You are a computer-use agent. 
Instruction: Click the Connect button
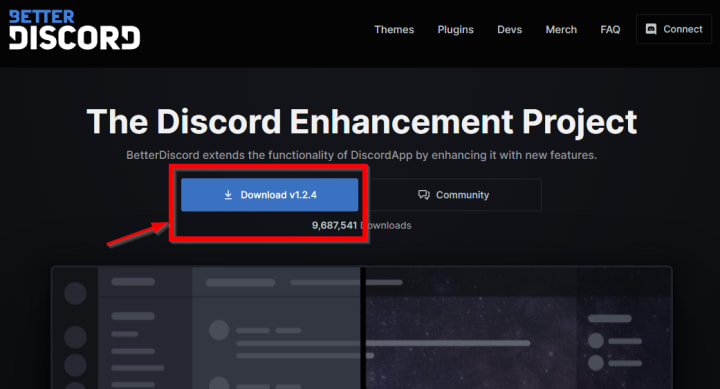(x=674, y=29)
